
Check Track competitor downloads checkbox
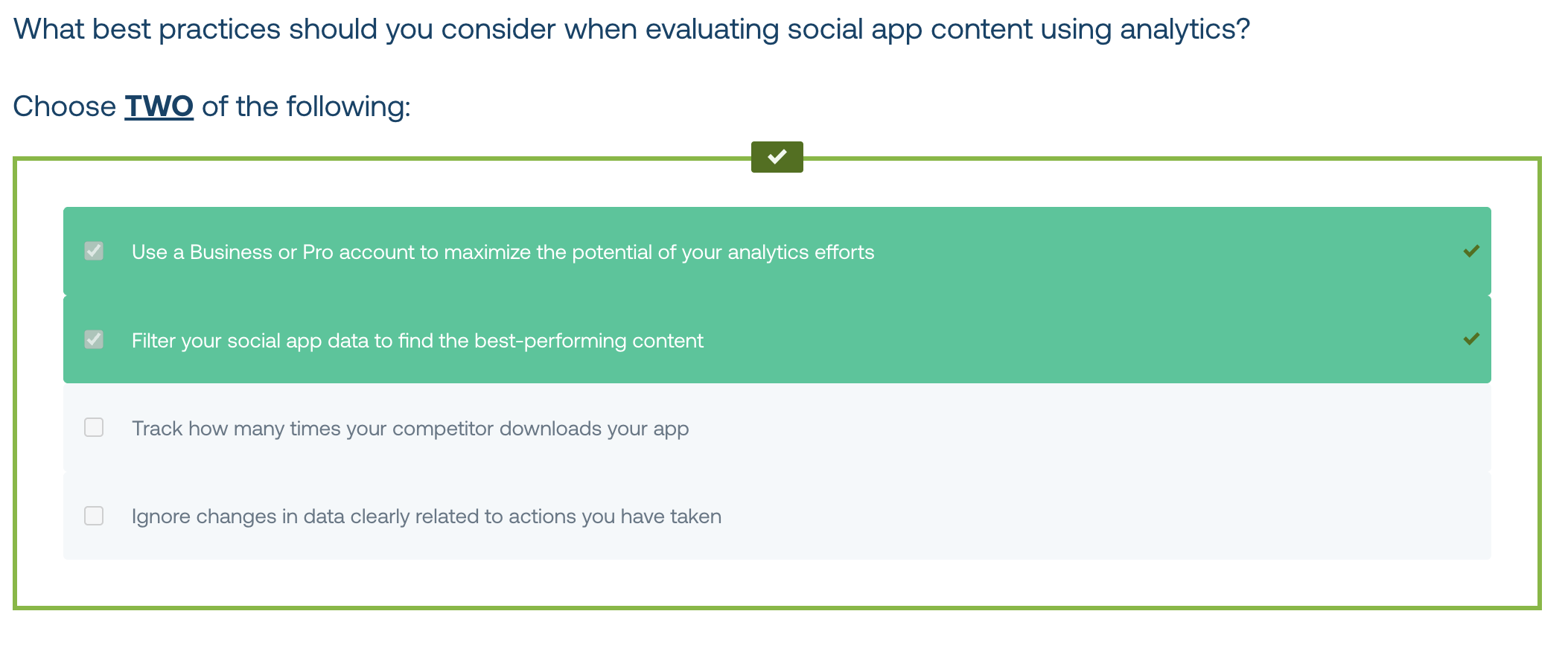tap(94, 427)
